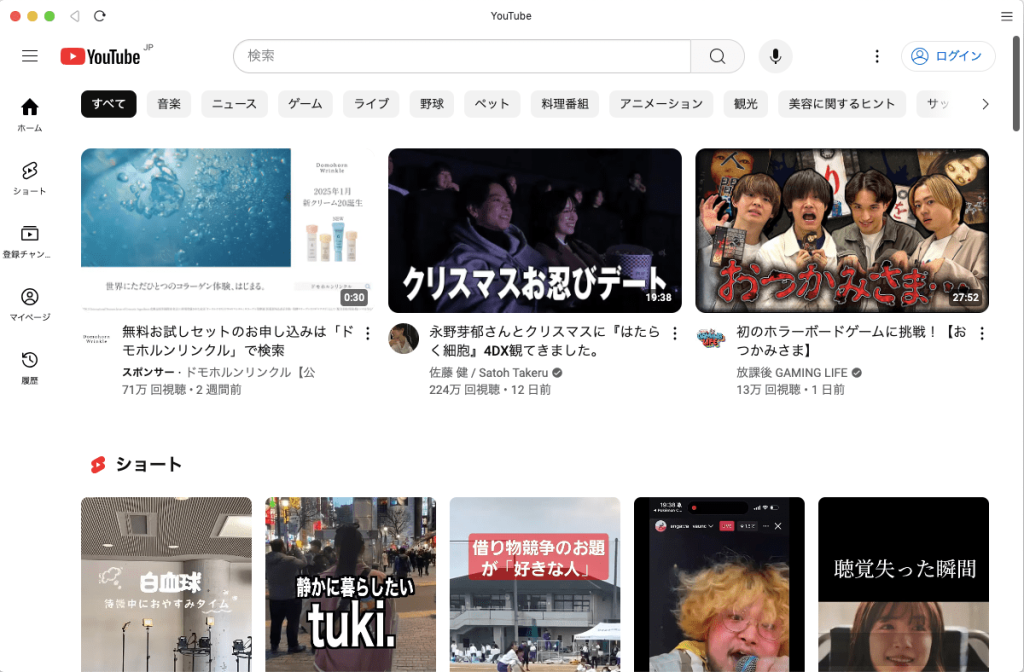
Task: Open 履歴 history in sidebar
Action: pyautogui.click(x=30, y=368)
